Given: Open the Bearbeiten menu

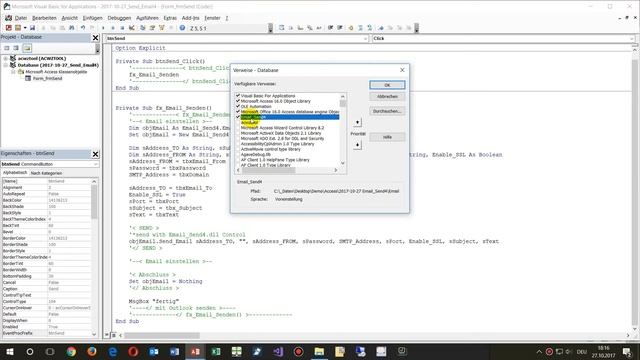Looking at the screenshot, I should 44,18.
